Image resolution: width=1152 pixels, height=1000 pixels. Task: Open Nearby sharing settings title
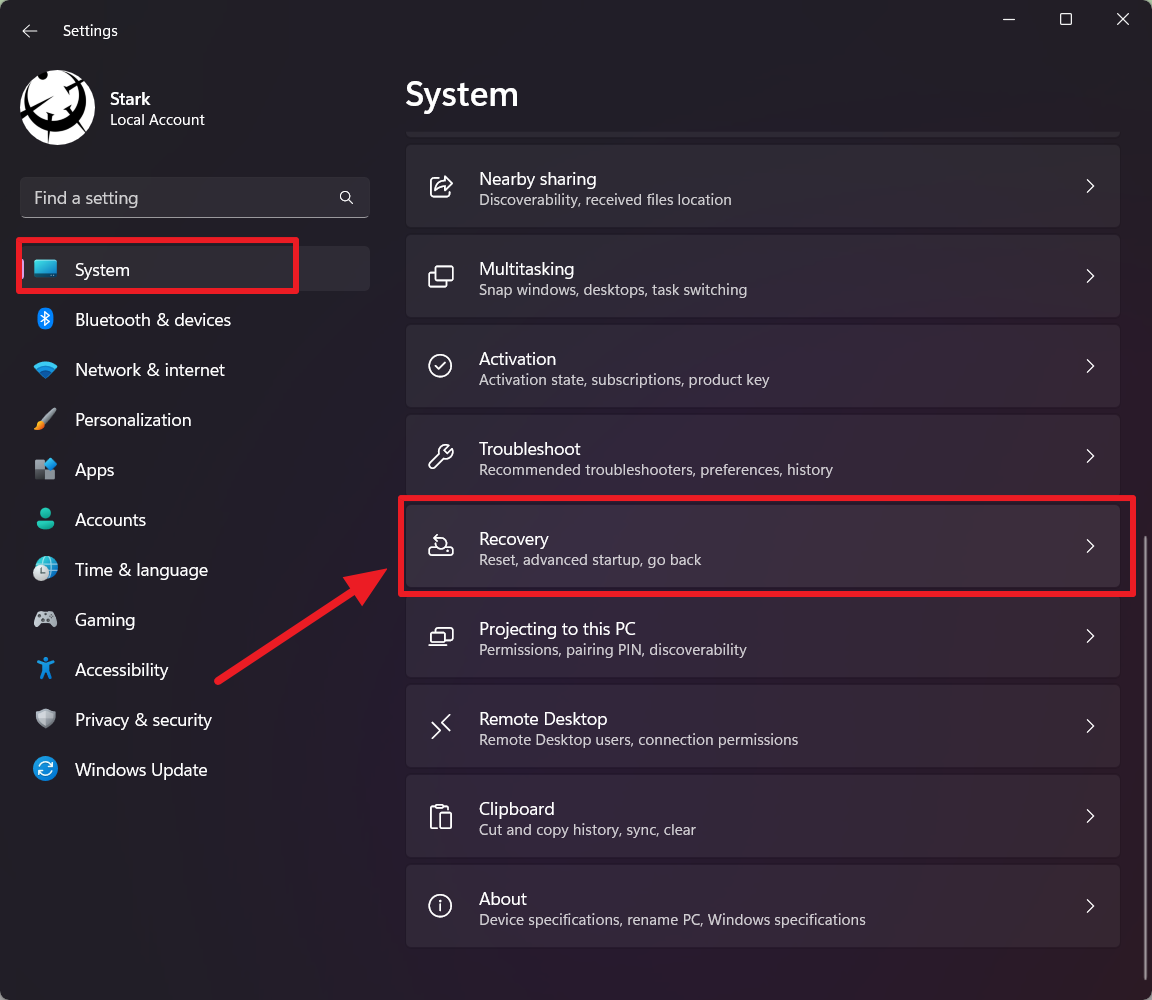tap(538, 179)
